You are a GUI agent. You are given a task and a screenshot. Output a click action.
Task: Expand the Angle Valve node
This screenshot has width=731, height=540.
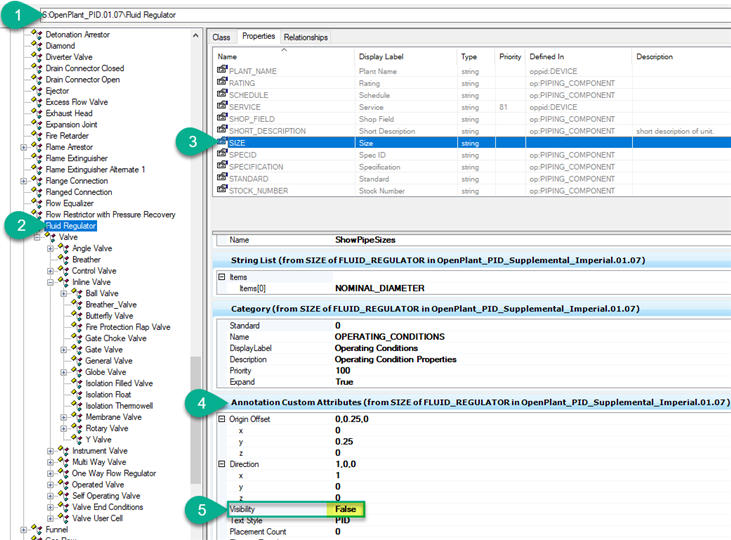coord(50,249)
